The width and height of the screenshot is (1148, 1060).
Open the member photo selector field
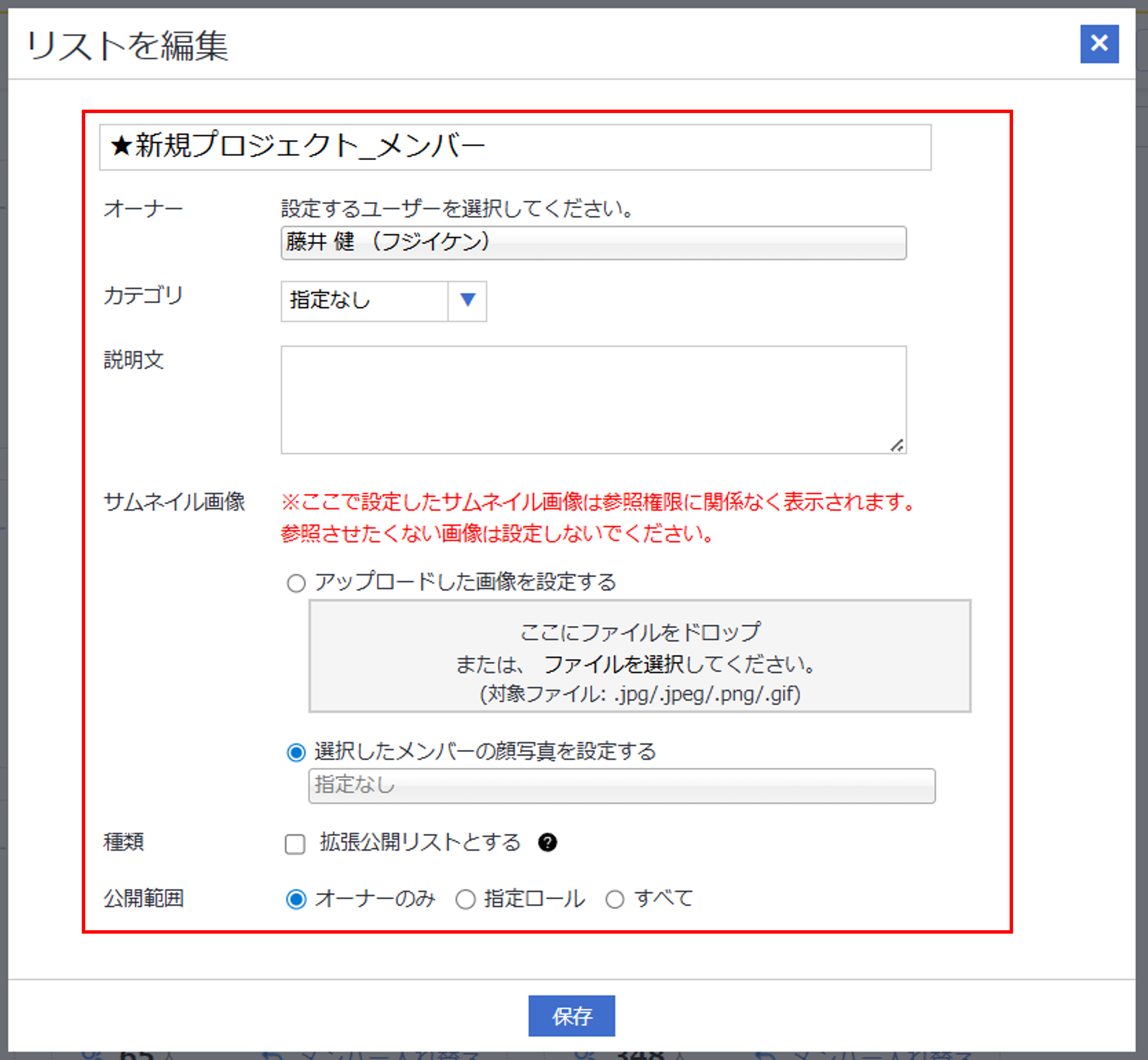point(621,785)
